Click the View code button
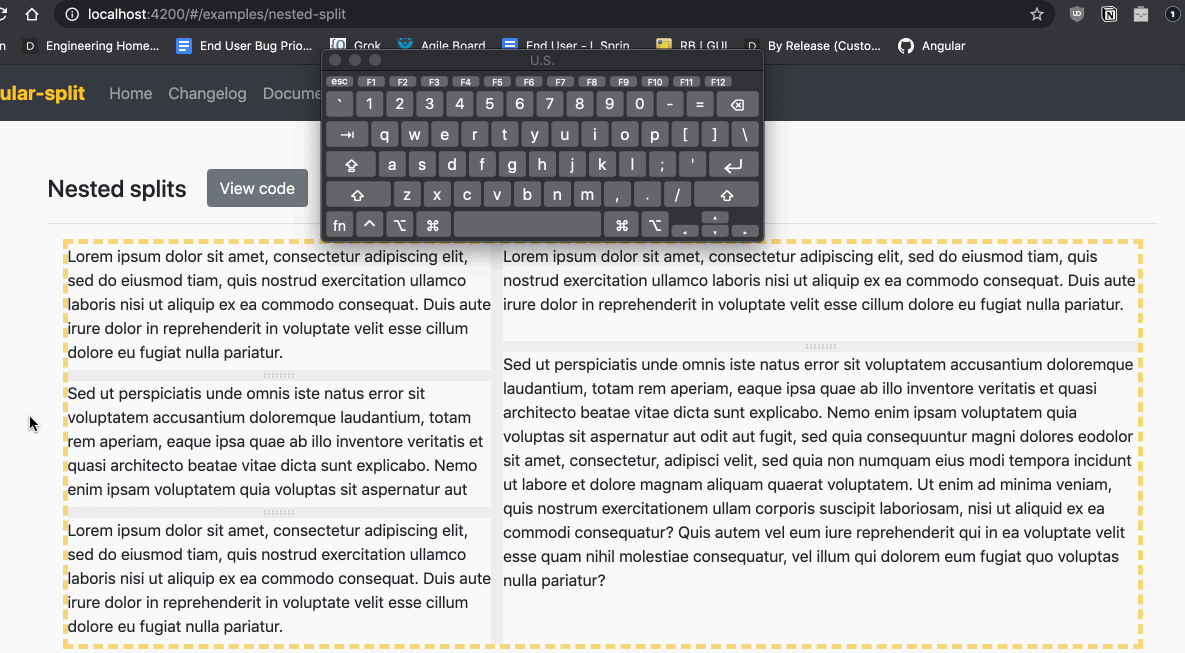 coord(257,188)
